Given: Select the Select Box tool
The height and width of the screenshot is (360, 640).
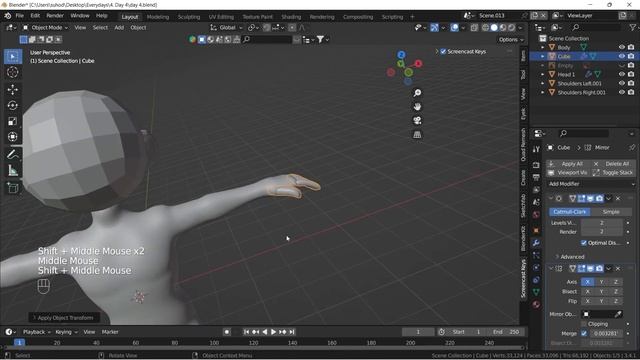Looking at the screenshot, I should tap(13, 56).
